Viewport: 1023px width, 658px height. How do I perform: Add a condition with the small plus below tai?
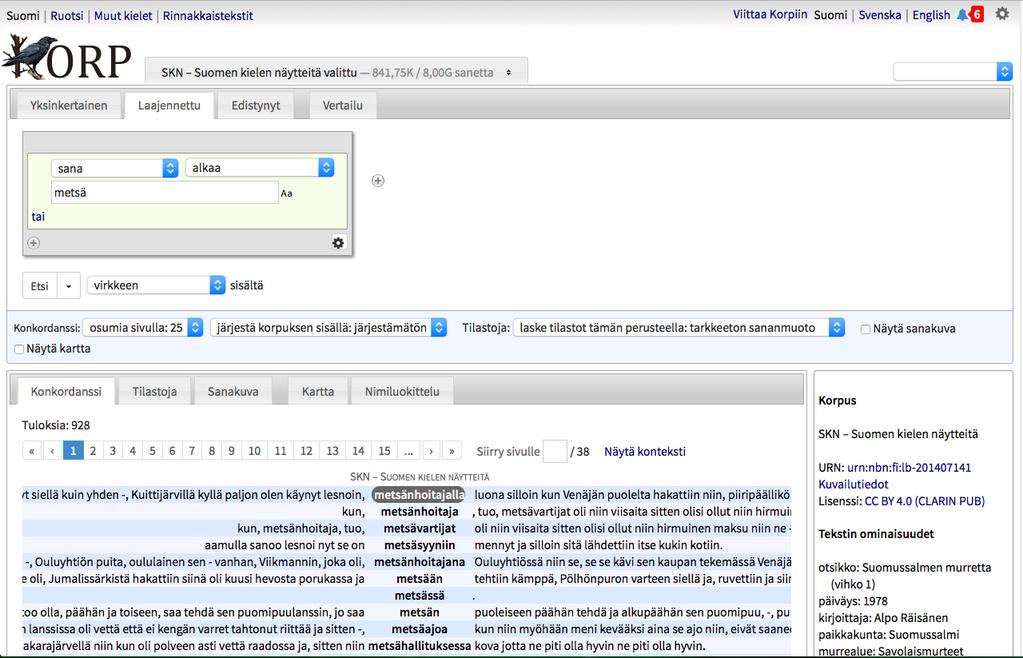[34, 243]
